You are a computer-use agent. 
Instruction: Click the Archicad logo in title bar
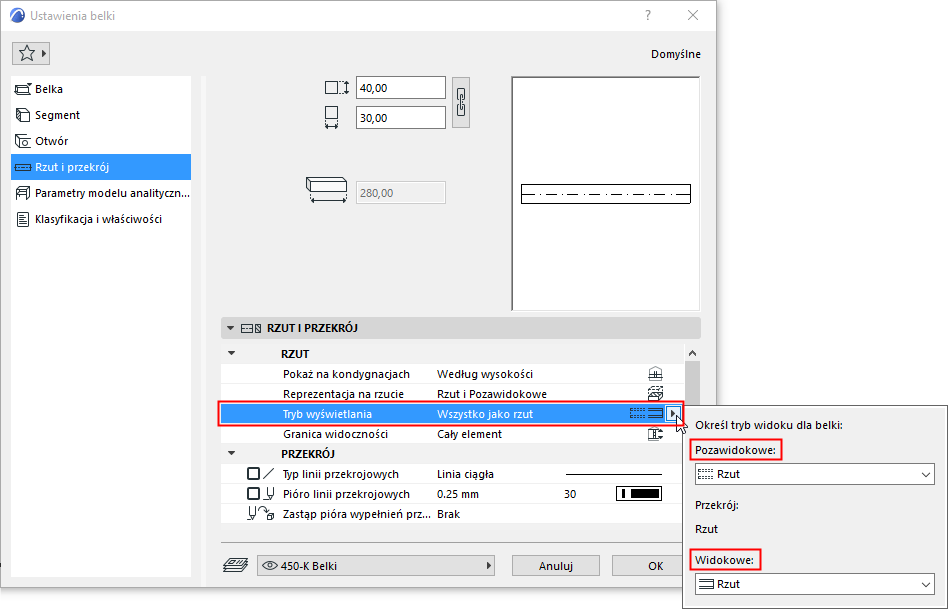[x=18, y=15]
